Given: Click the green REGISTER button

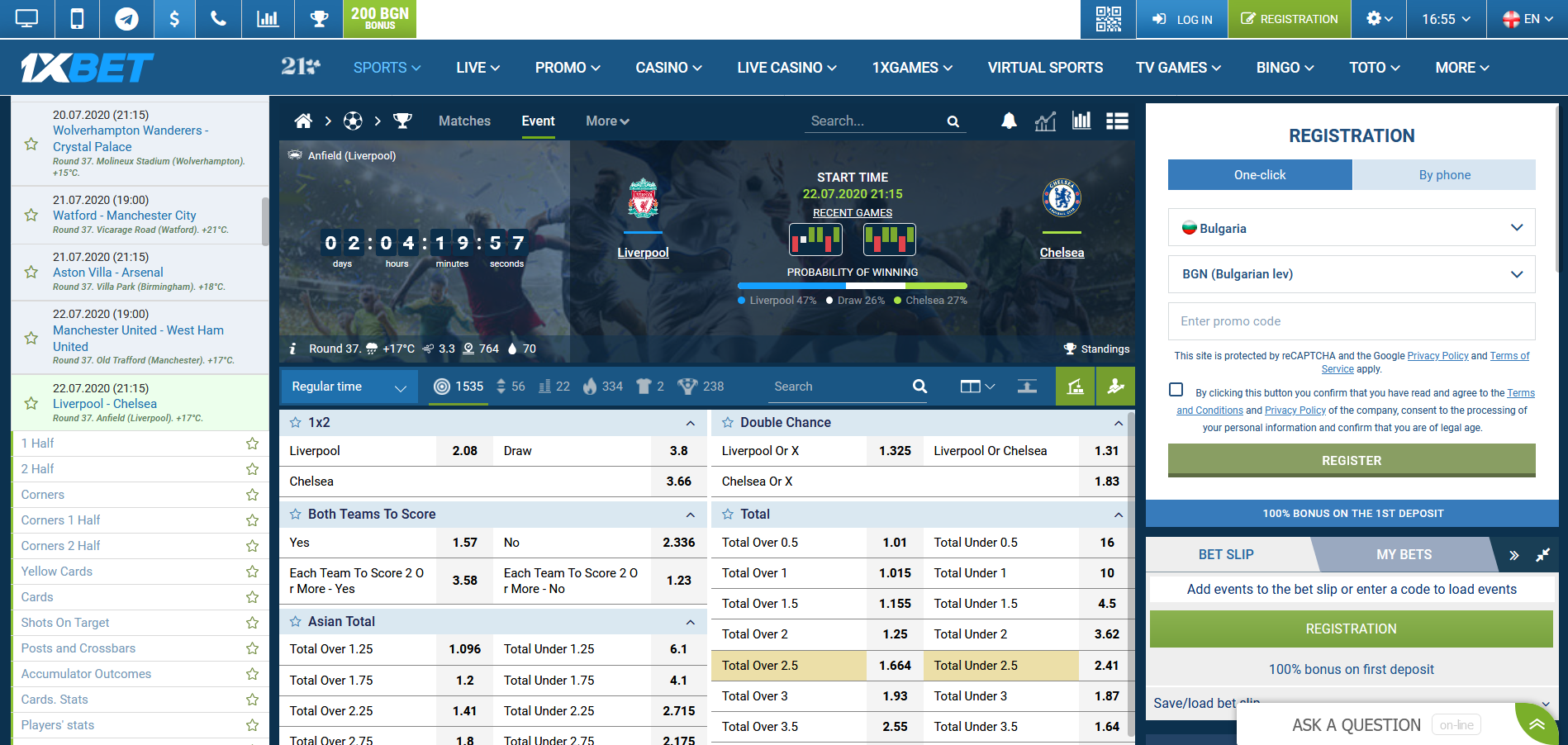Looking at the screenshot, I should (x=1352, y=460).
